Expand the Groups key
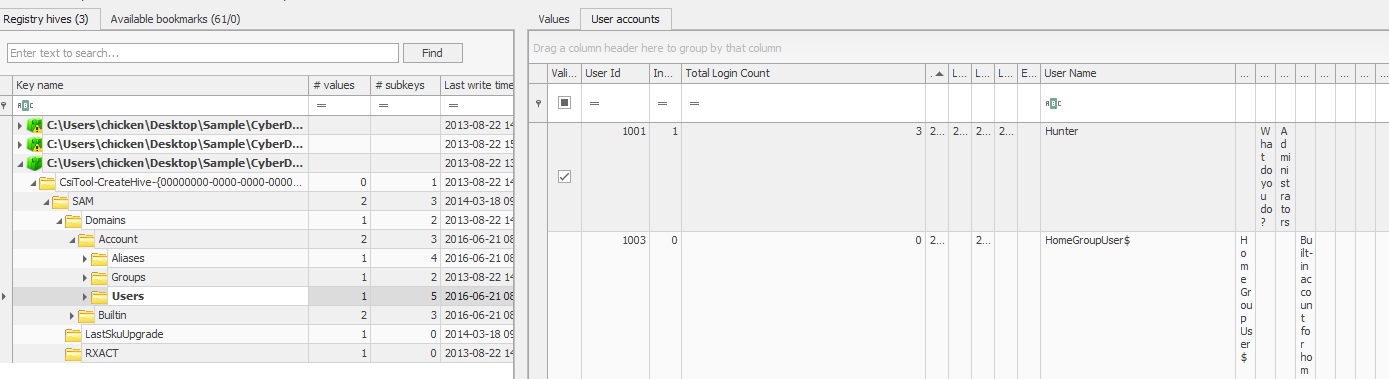The image size is (1389, 379). tap(84, 277)
